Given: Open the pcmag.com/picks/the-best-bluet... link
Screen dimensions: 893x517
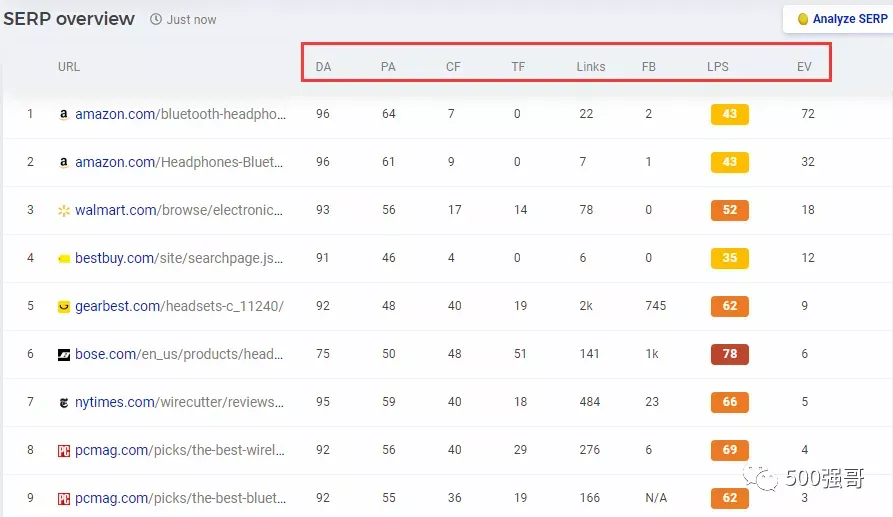Looking at the screenshot, I should (x=181, y=498).
